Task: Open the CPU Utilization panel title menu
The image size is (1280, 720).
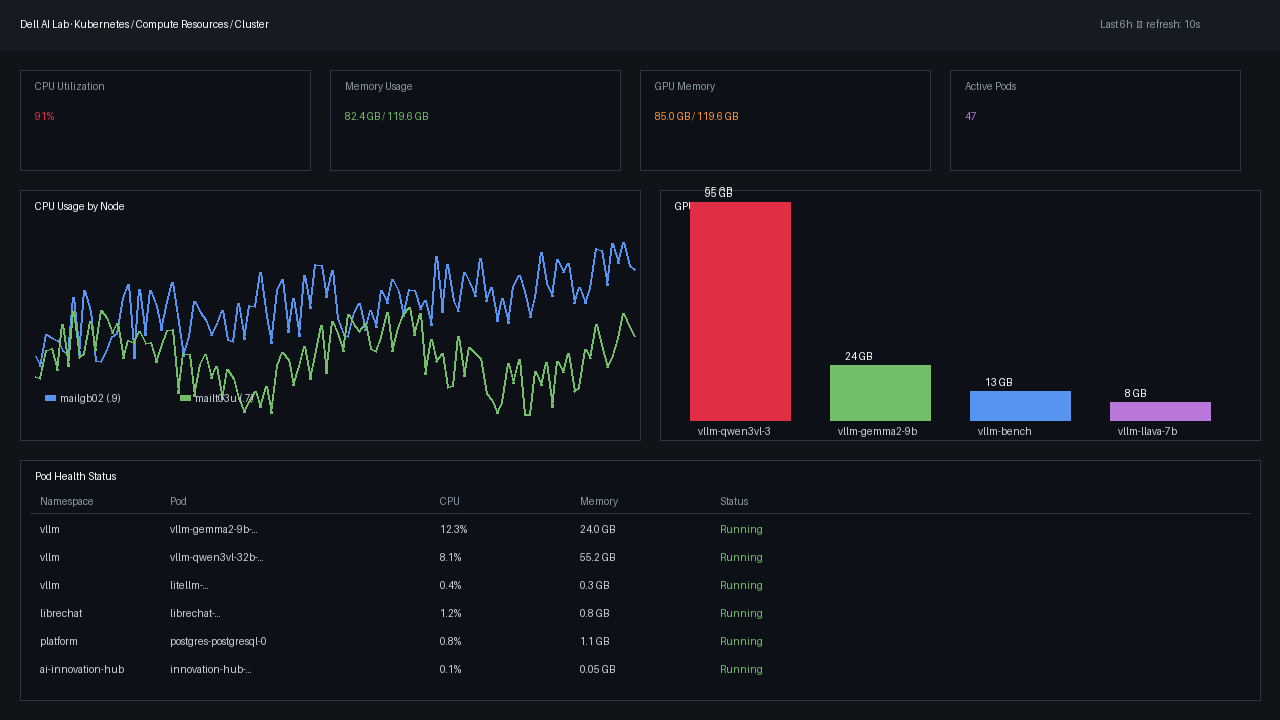Action: pyautogui.click(x=70, y=87)
